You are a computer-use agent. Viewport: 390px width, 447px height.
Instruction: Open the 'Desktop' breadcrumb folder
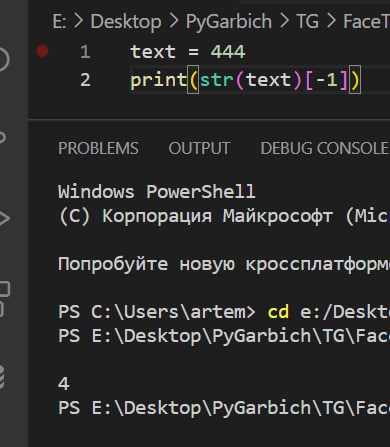[x=126, y=22]
